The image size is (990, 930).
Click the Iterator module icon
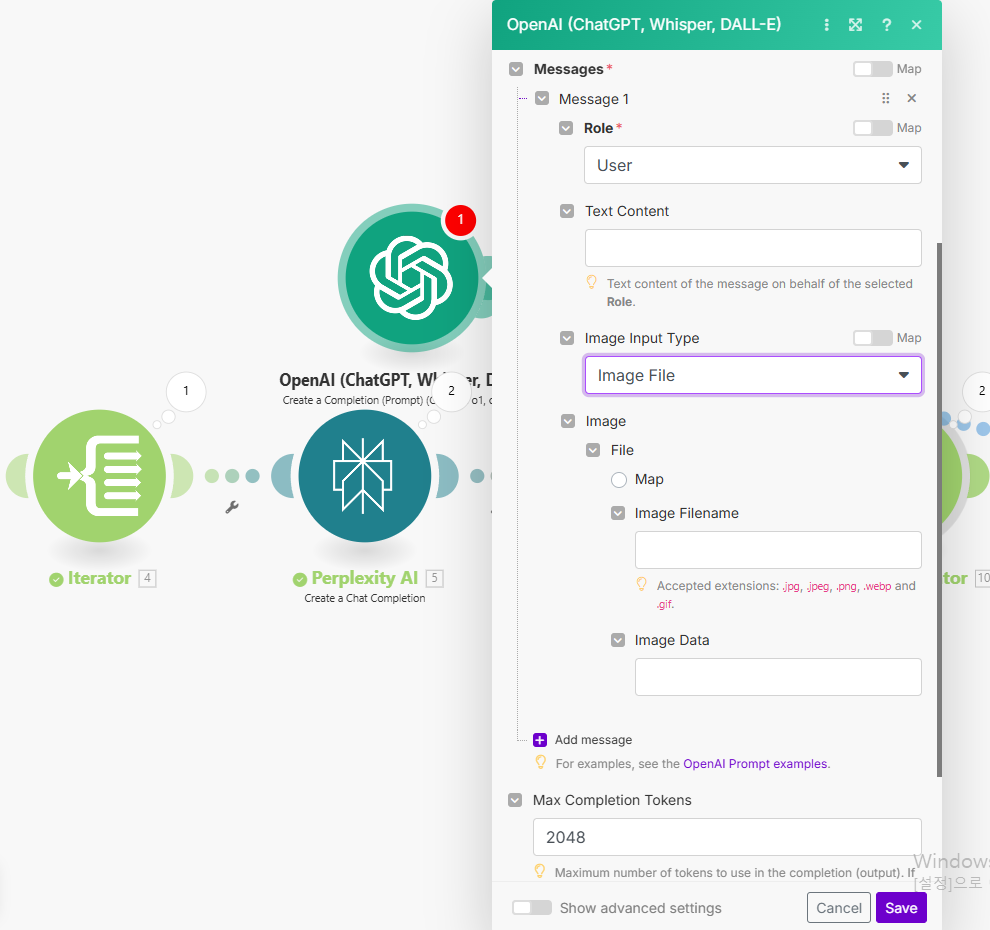point(99,476)
